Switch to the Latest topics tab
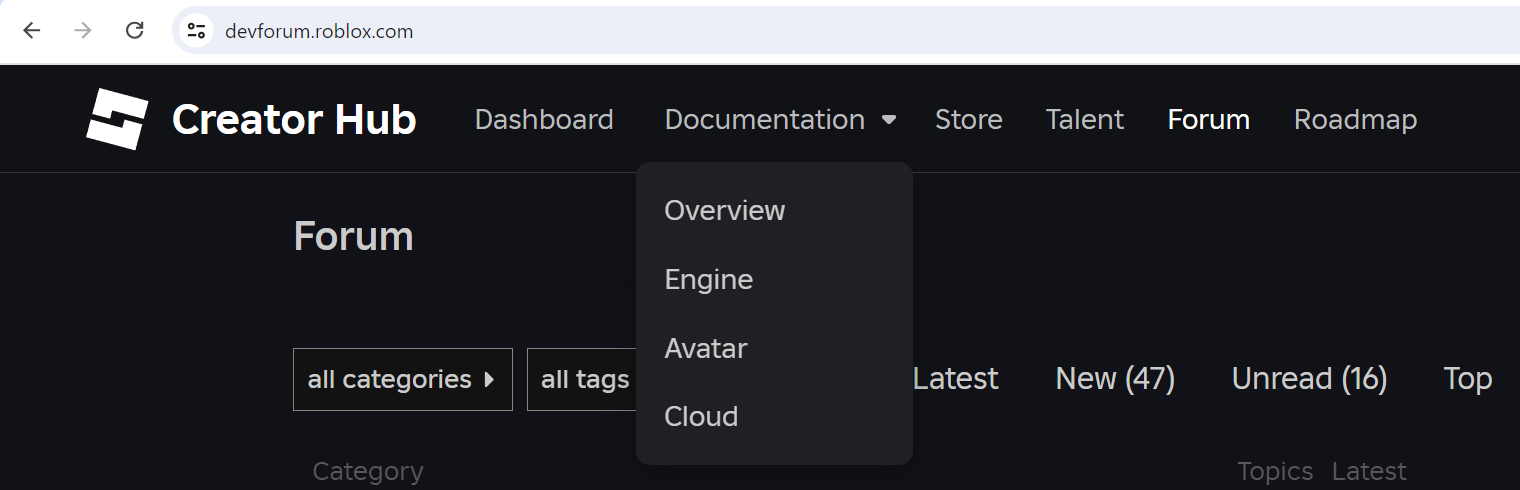 pyautogui.click(x=955, y=379)
